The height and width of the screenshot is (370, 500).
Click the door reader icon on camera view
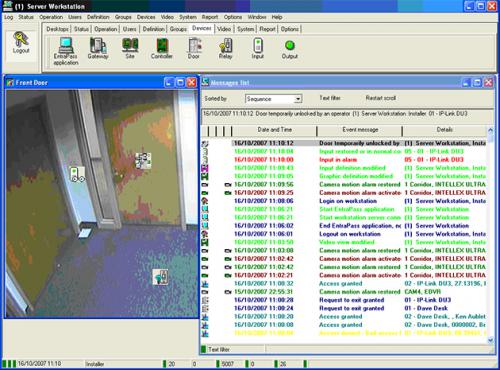(77, 174)
